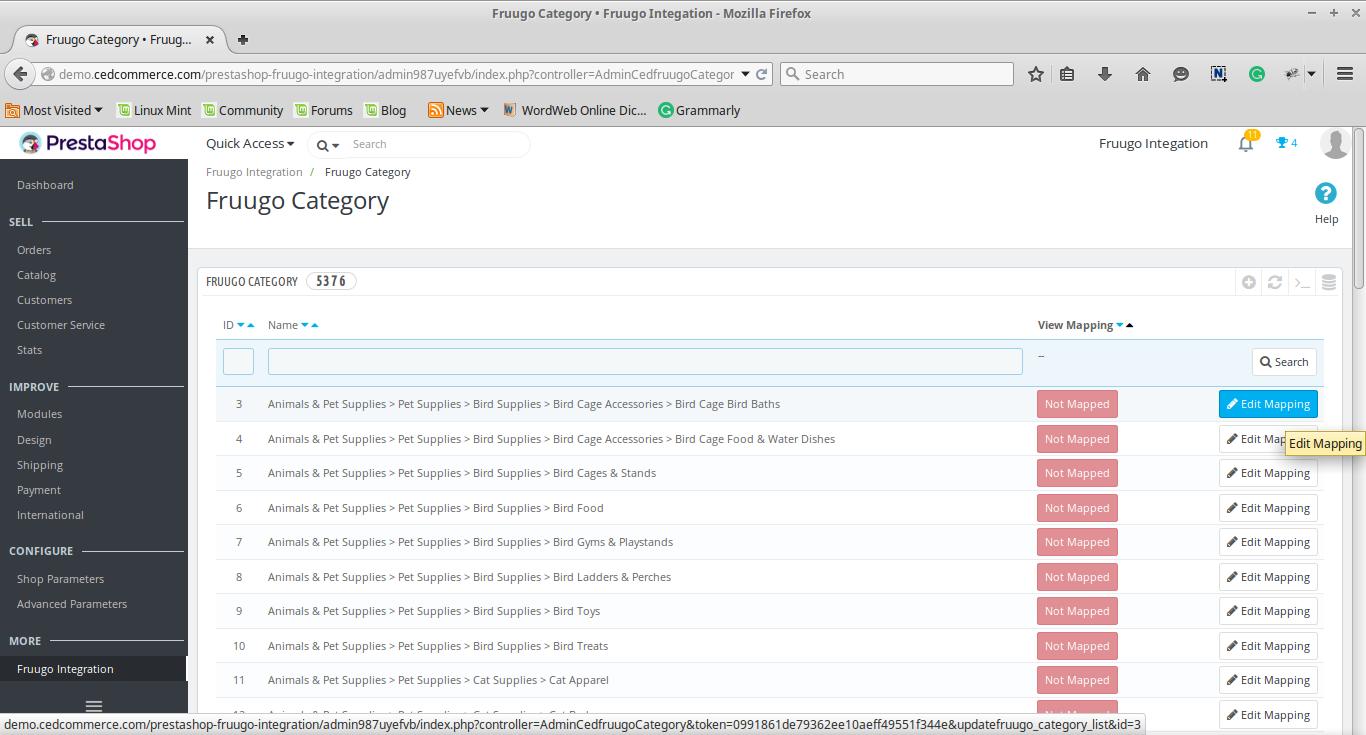Screen dimensions: 1366x735
Task: Select Catalog in the sidebar menu
Action: (x=36, y=275)
